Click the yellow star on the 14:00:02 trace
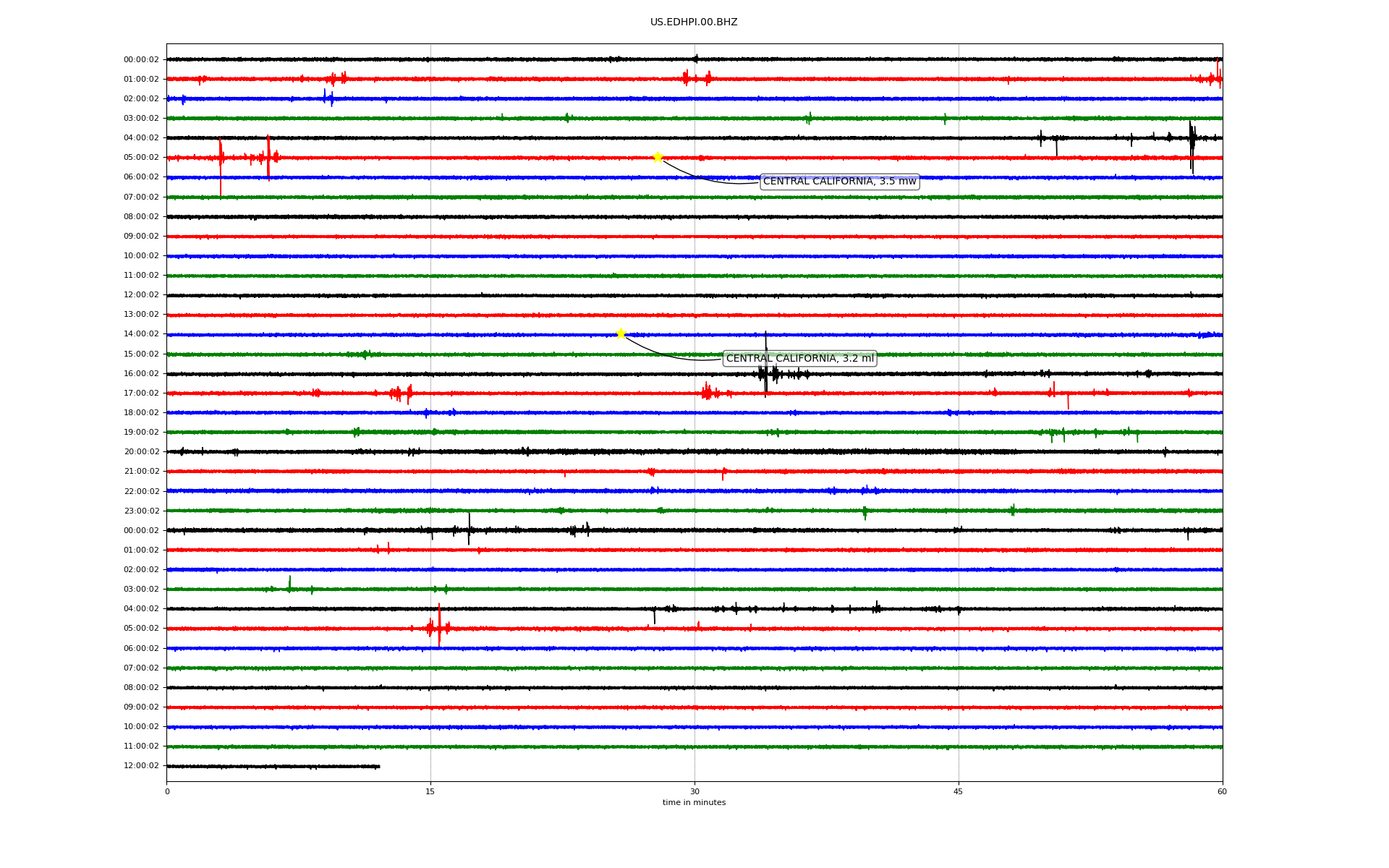 coord(620,333)
